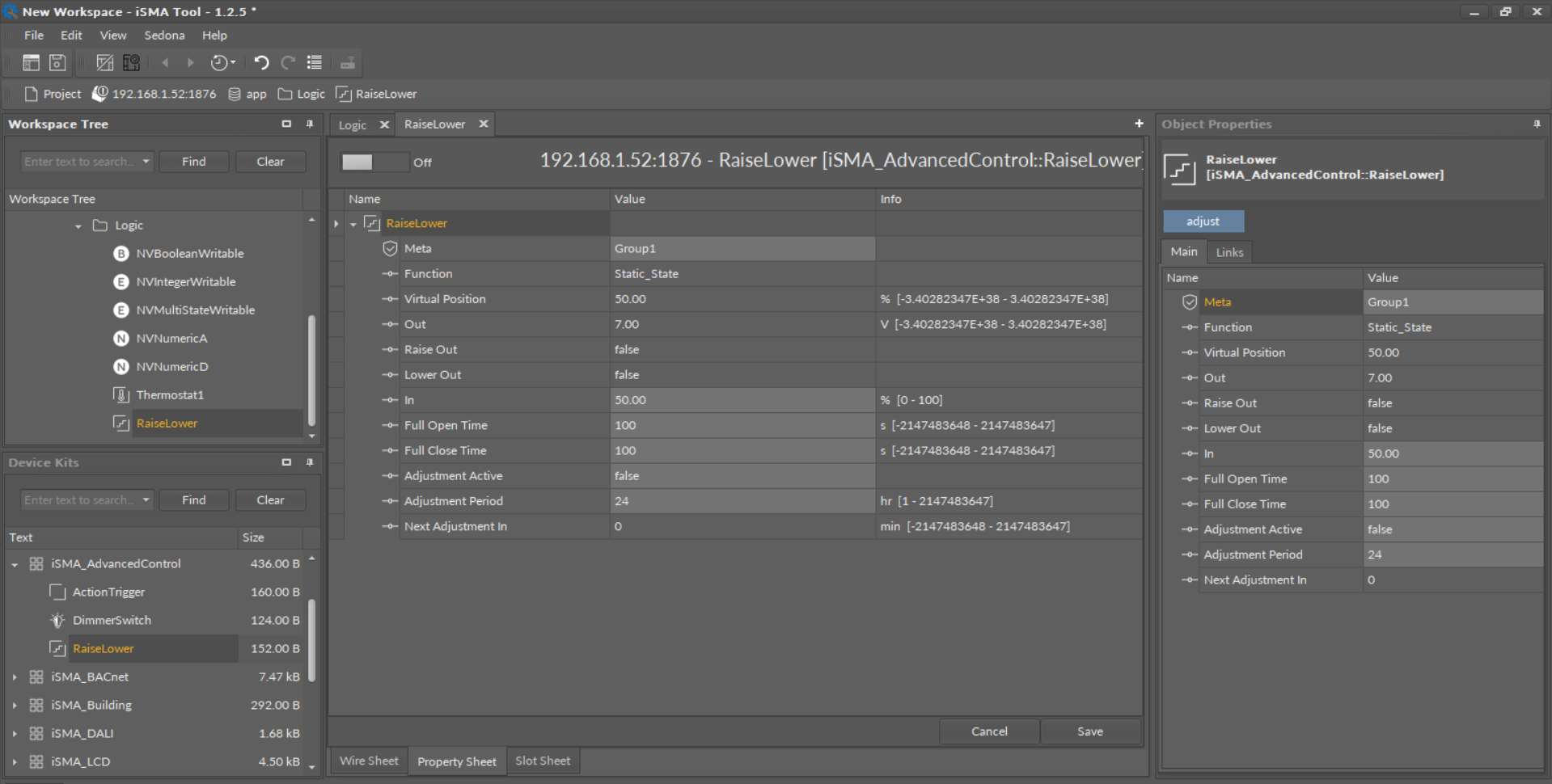The width and height of the screenshot is (1552, 784).
Task: Open the workspace layout icon in toolbar
Action: point(31,62)
